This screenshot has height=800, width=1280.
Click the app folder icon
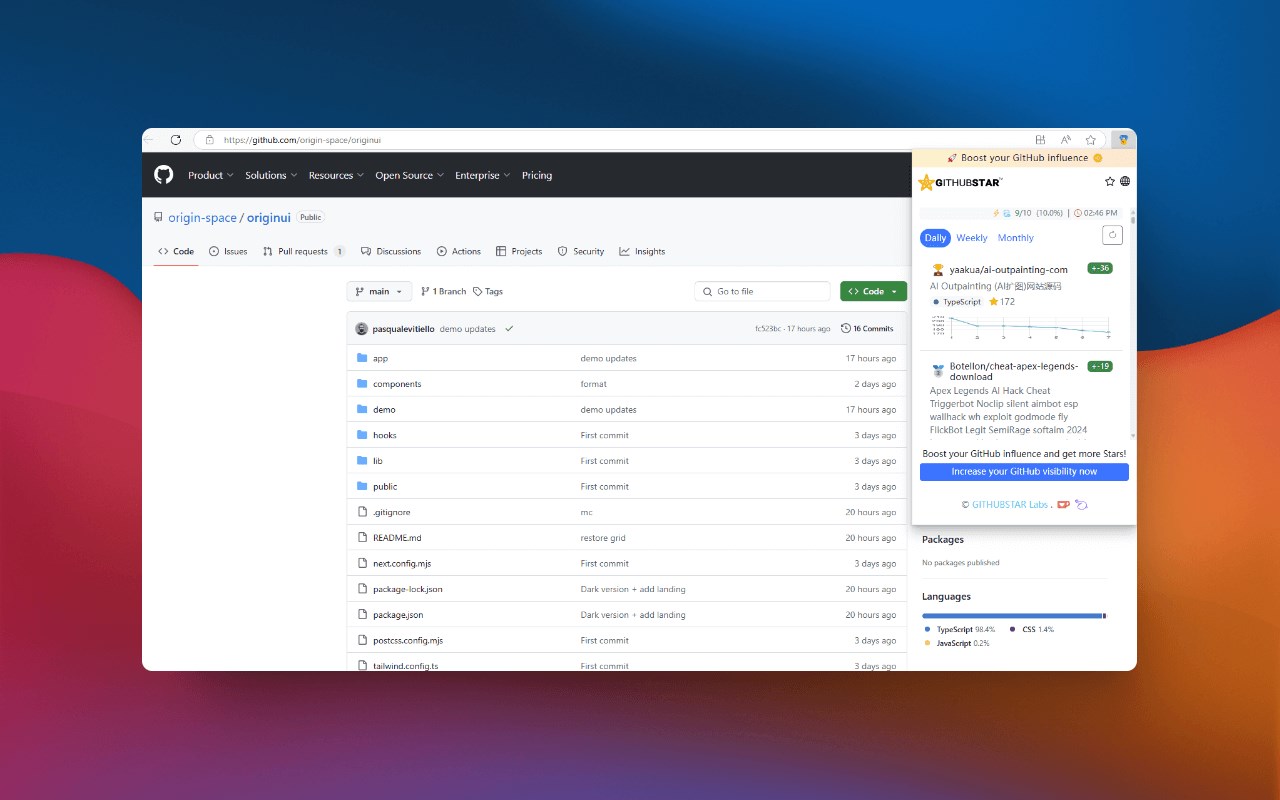[362, 358]
